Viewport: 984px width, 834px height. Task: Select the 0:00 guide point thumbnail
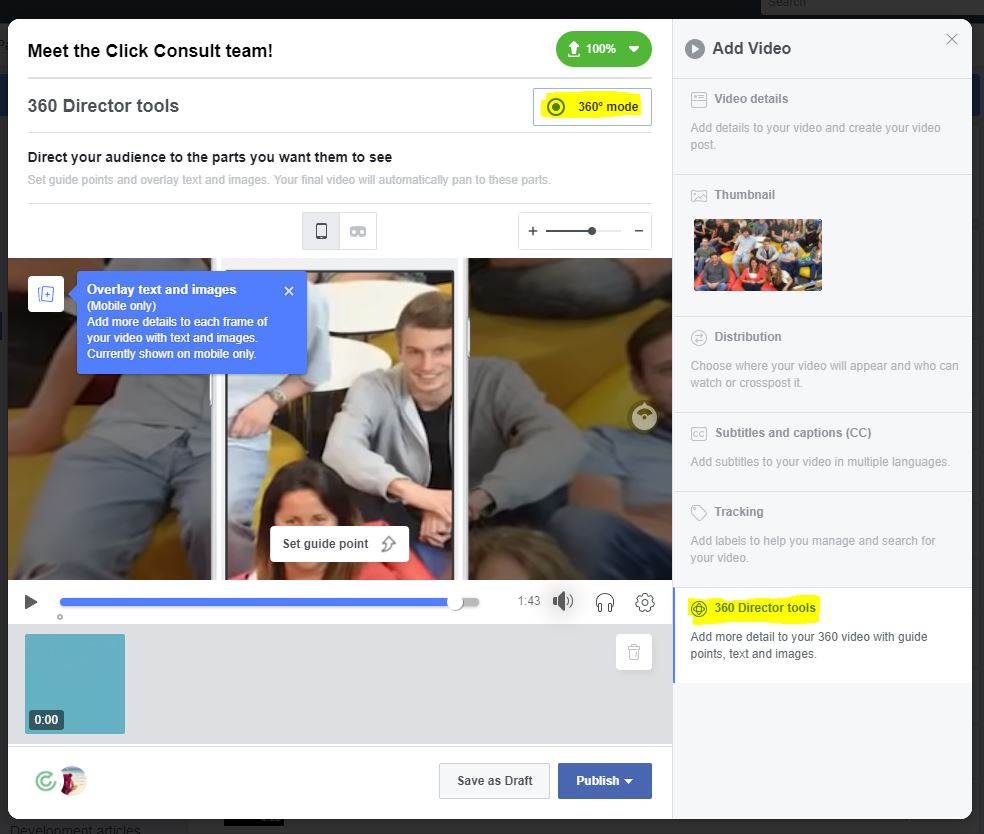click(x=75, y=683)
